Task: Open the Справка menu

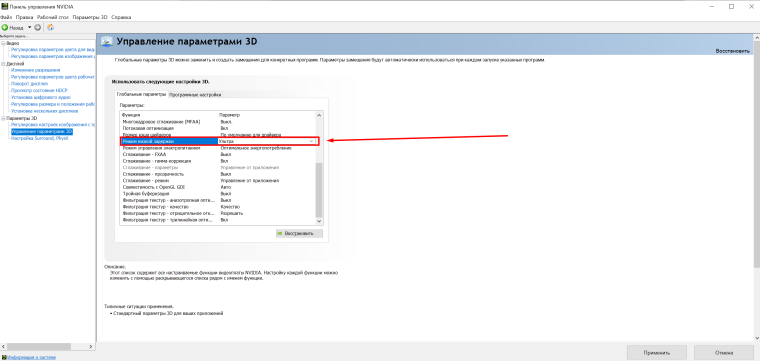Action: pyautogui.click(x=121, y=17)
